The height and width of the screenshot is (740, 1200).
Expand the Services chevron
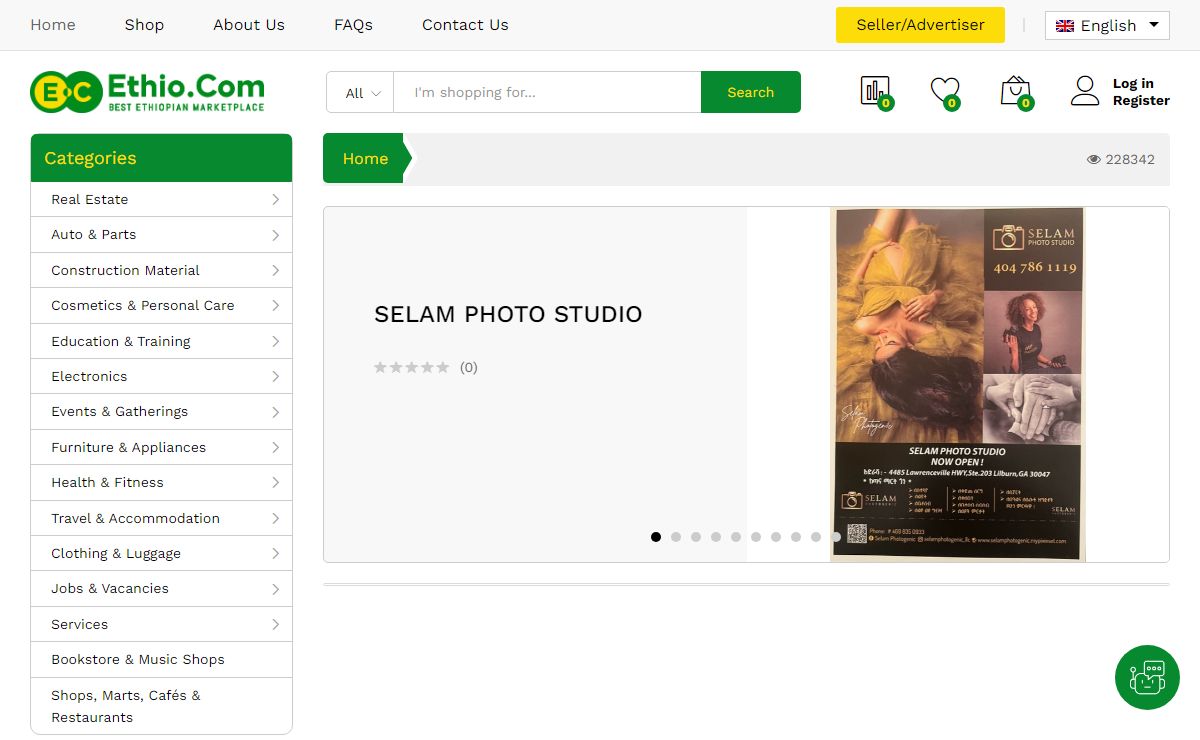click(275, 624)
